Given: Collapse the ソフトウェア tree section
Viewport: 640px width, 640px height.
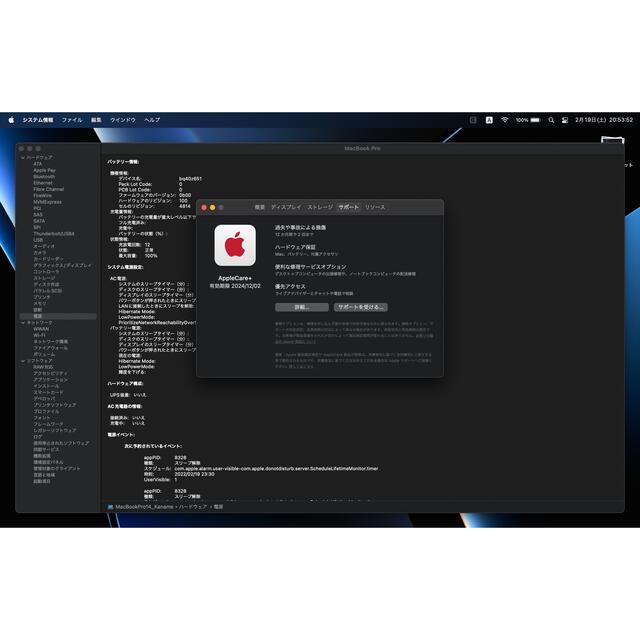Looking at the screenshot, I should point(23,361).
